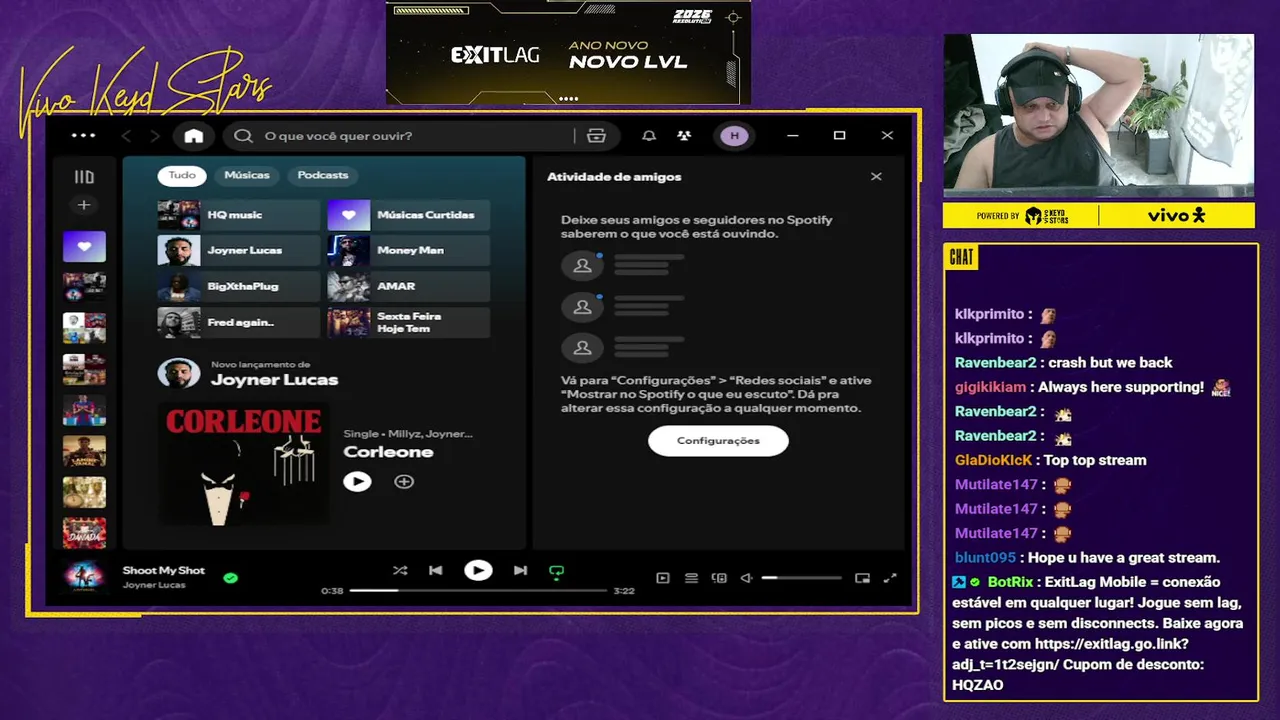Open the Spotify three-dot menu

[x=84, y=135]
